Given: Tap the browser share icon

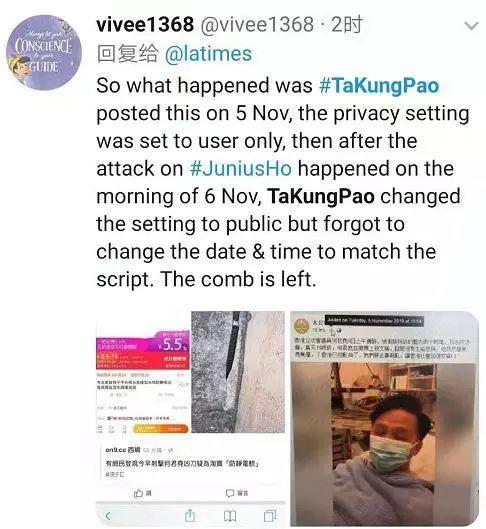Looking at the screenshot, I should pyautogui.click(x=190, y=516).
